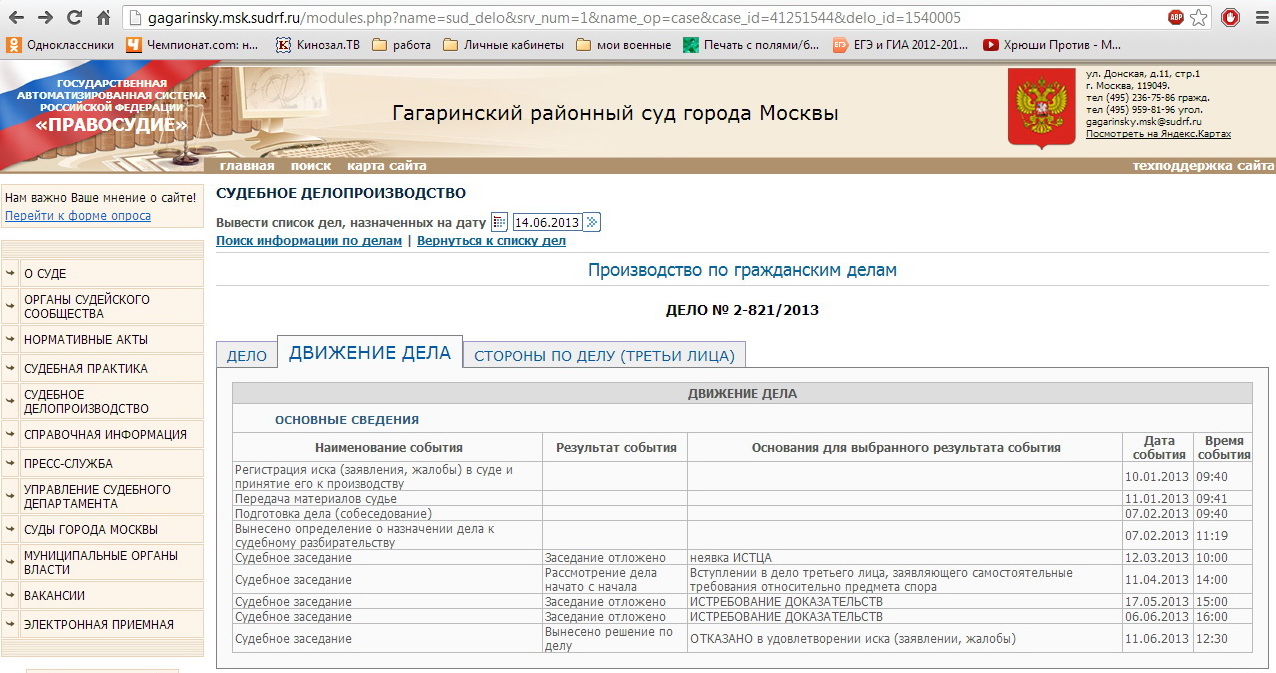Click the browser back arrow
The height and width of the screenshot is (673, 1276).
click(18, 18)
